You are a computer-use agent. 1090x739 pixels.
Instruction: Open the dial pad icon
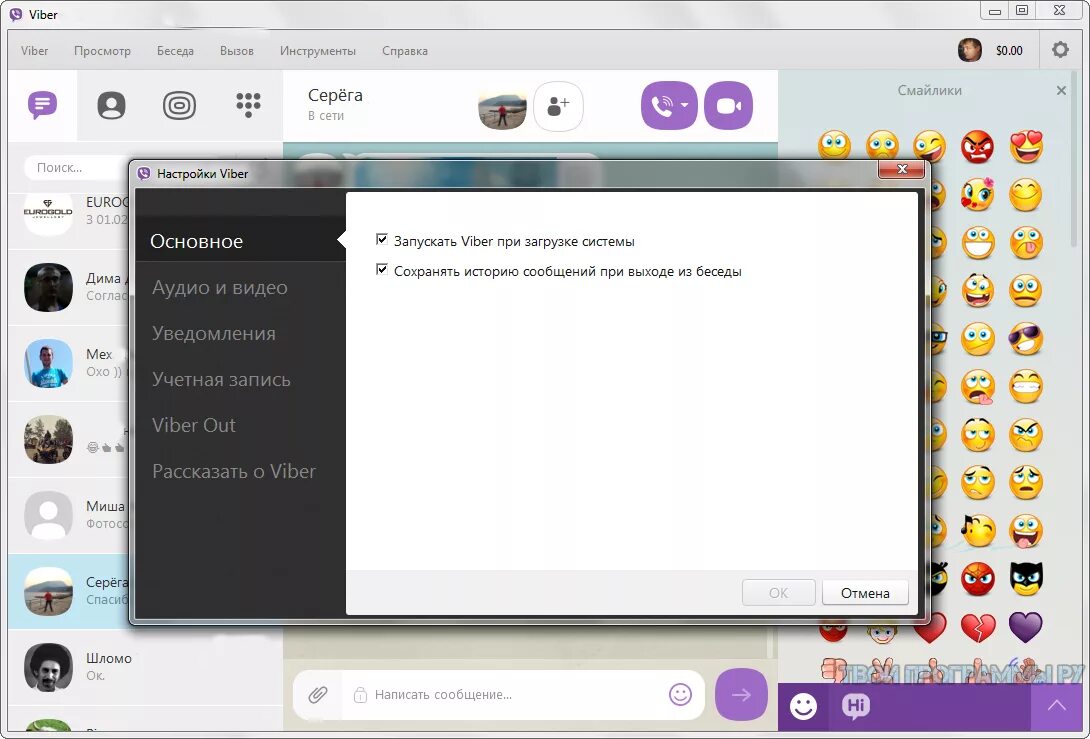(248, 106)
